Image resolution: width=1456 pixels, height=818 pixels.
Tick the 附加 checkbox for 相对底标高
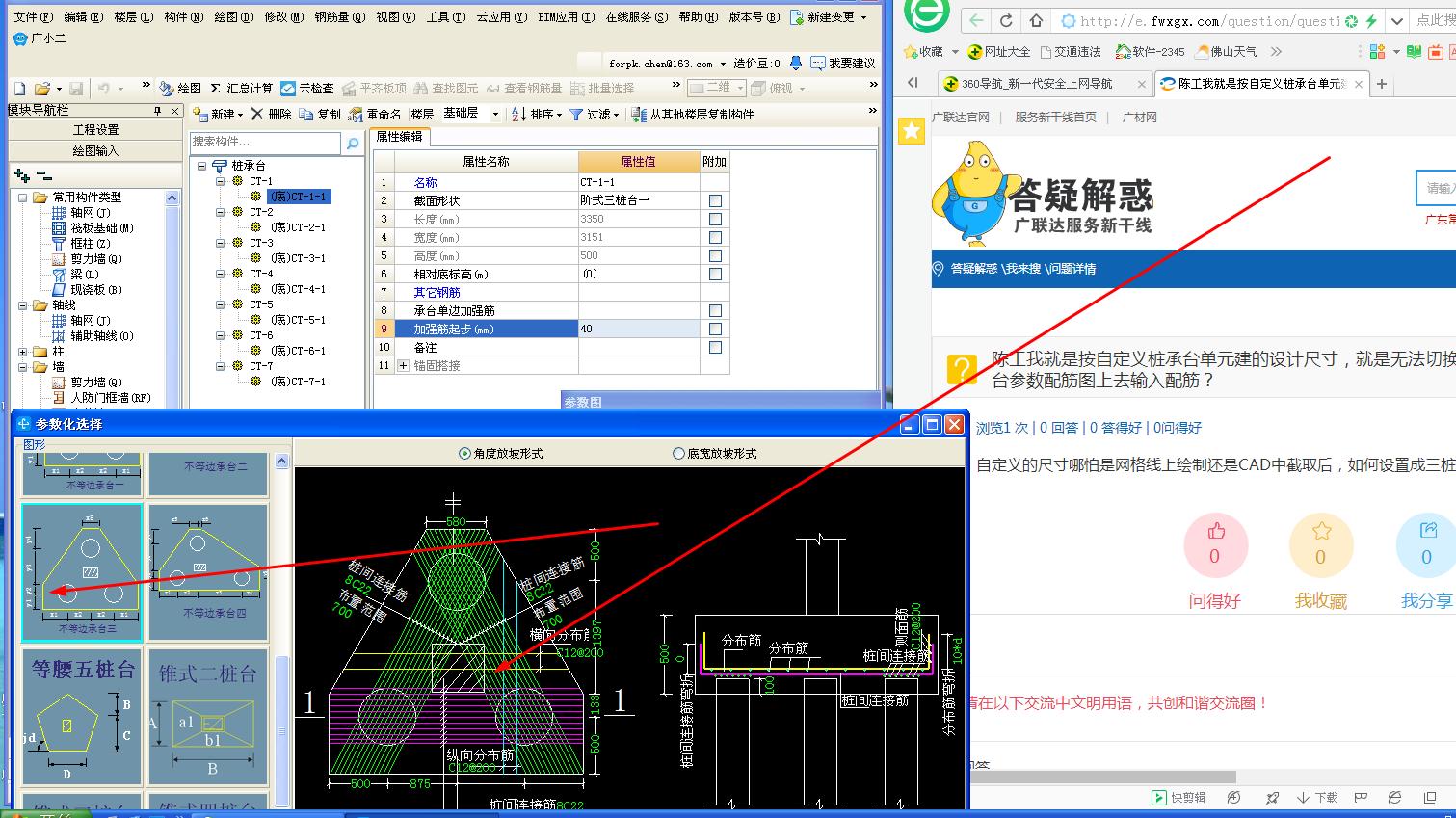coord(715,274)
